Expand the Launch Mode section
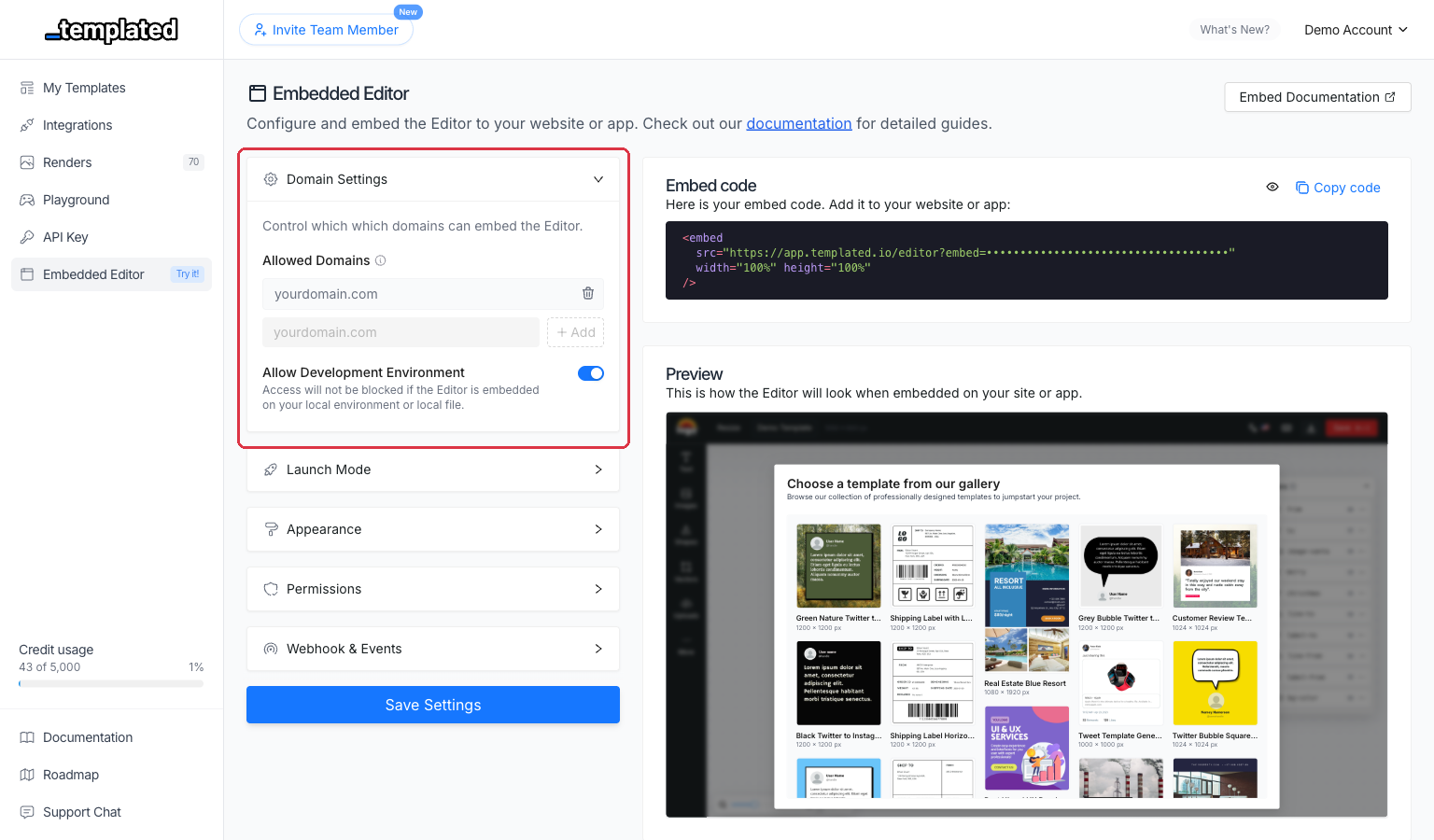Screen dimensions: 1434x840 click(433, 469)
